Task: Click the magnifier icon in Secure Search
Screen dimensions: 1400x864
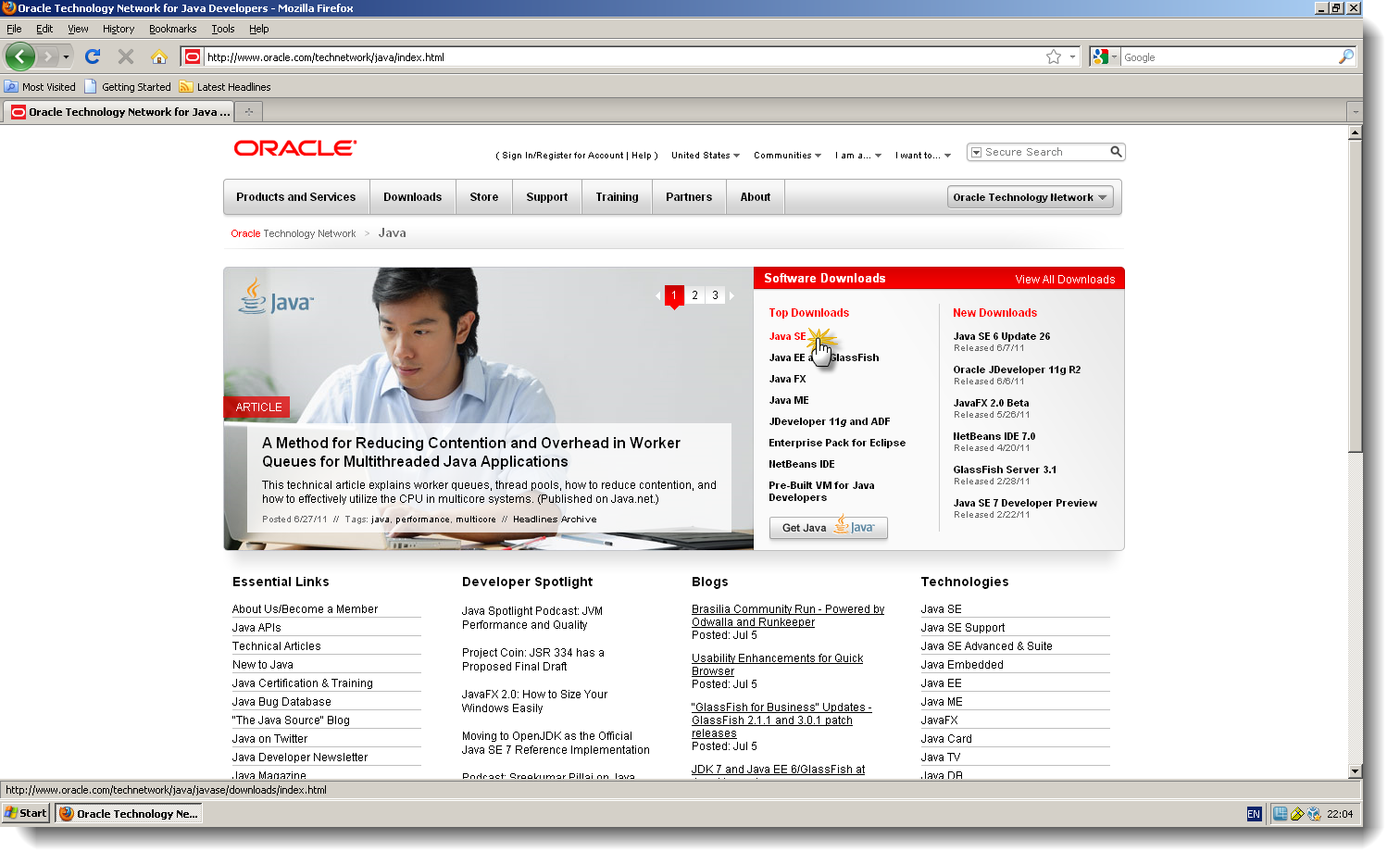Action: pyautogui.click(x=1115, y=151)
